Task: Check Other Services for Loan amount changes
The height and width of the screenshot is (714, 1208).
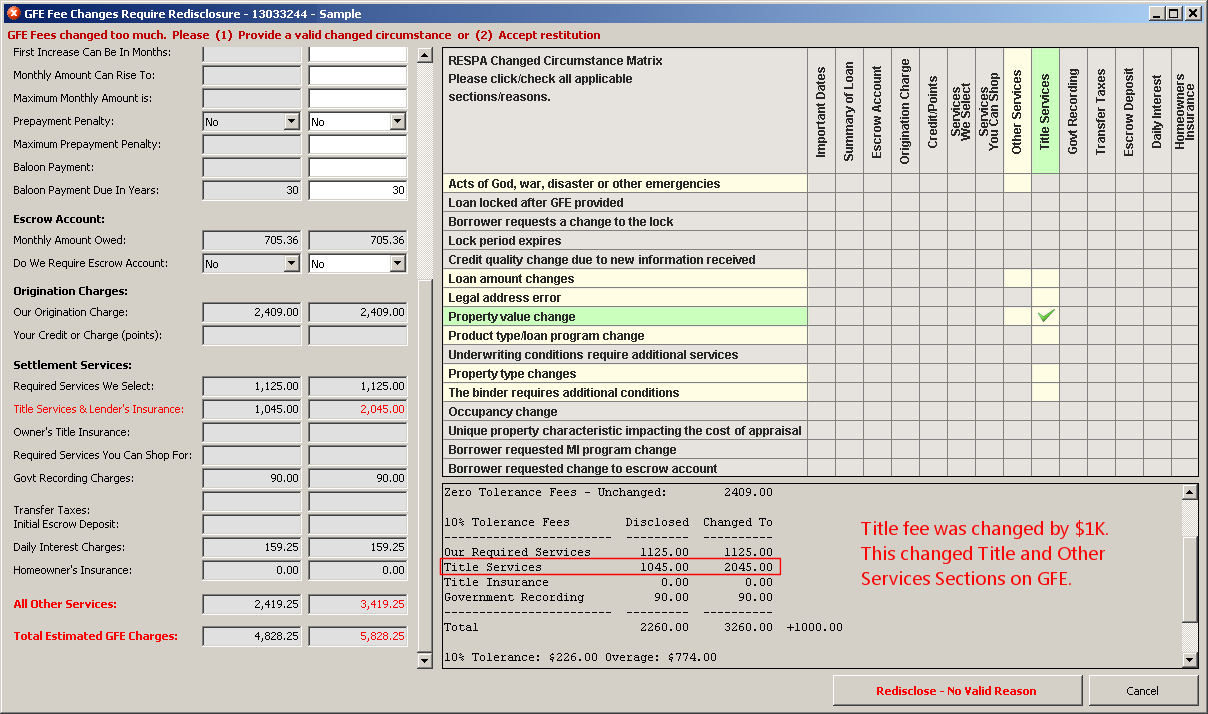Action: (x=1018, y=278)
